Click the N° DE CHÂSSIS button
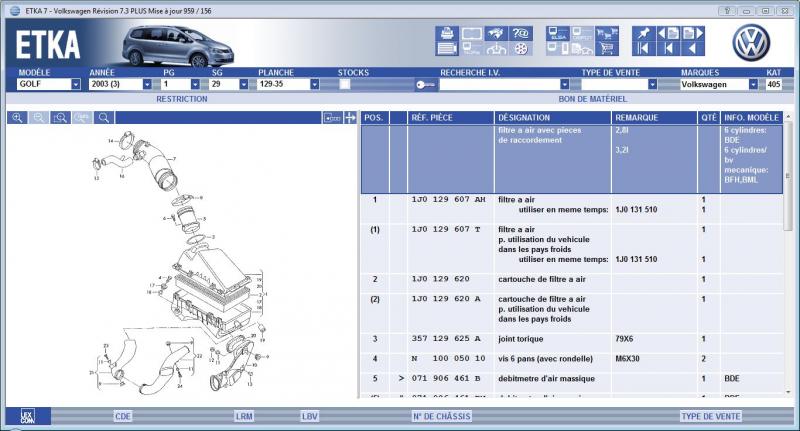This screenshot has height=431, width=800. tap(442, 416)
